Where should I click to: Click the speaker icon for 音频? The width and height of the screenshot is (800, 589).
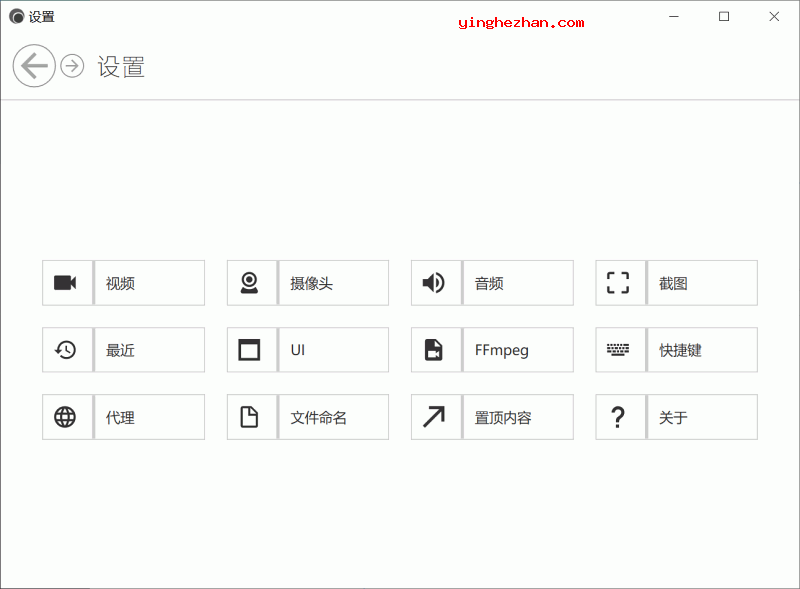434,283
